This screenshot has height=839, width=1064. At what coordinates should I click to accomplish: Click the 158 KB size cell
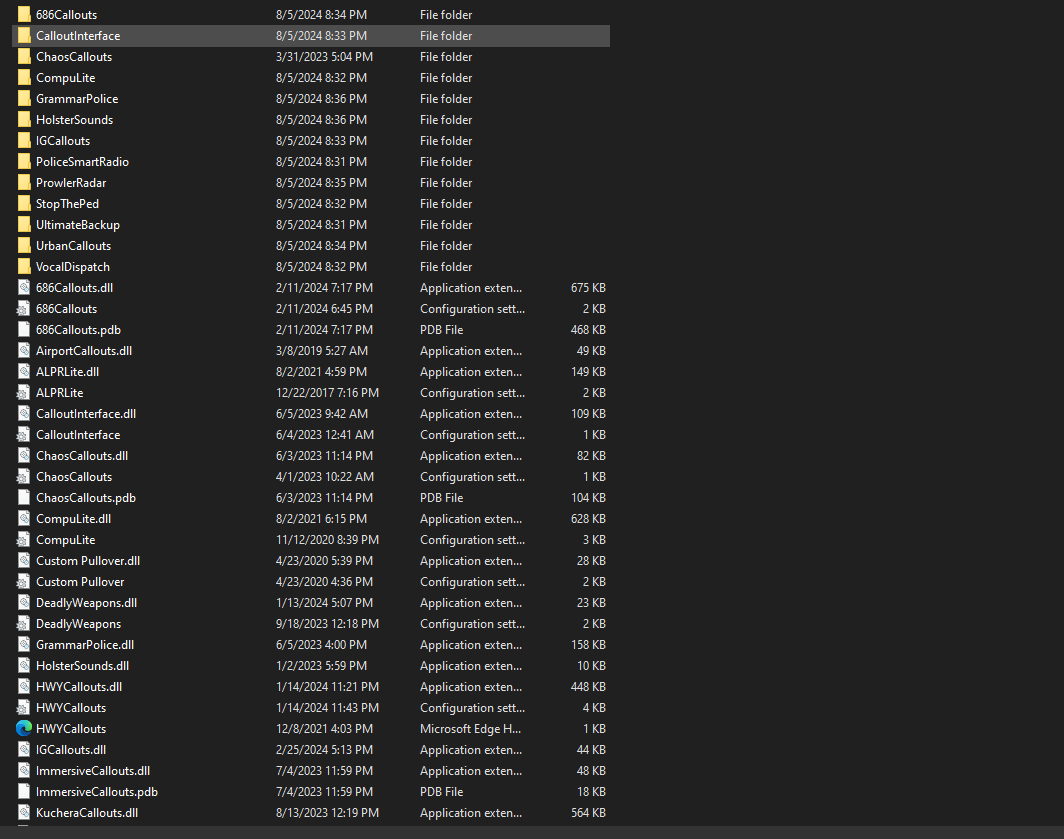click(x=588, y=645)
